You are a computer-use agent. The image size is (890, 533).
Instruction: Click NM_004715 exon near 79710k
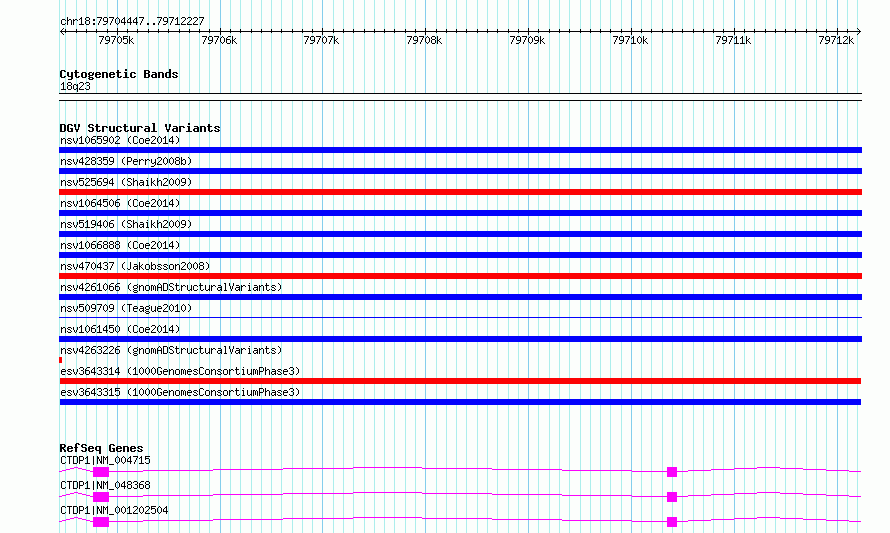tap(672, 472)
